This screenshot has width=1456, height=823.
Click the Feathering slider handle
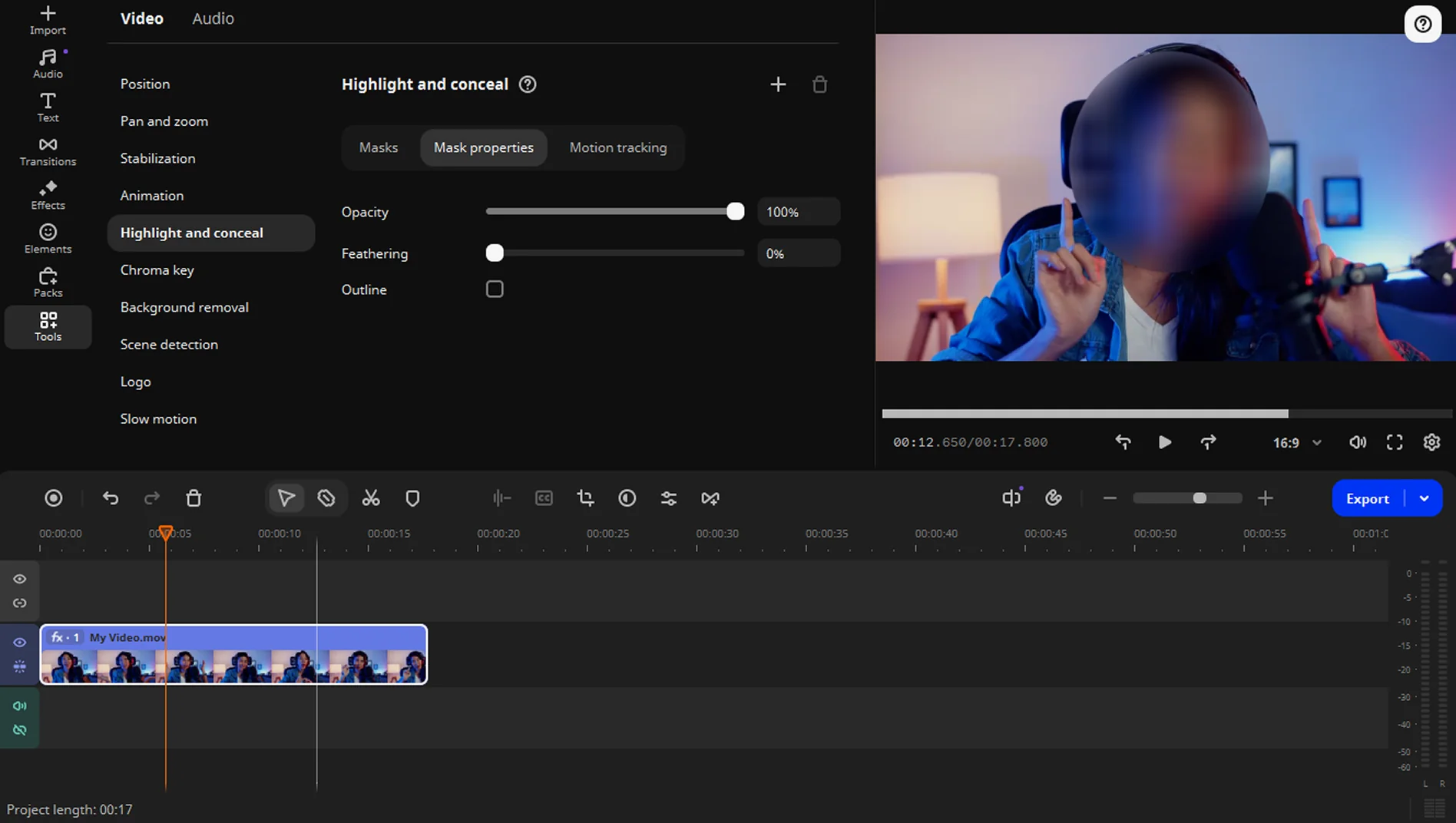coord(495,253)
